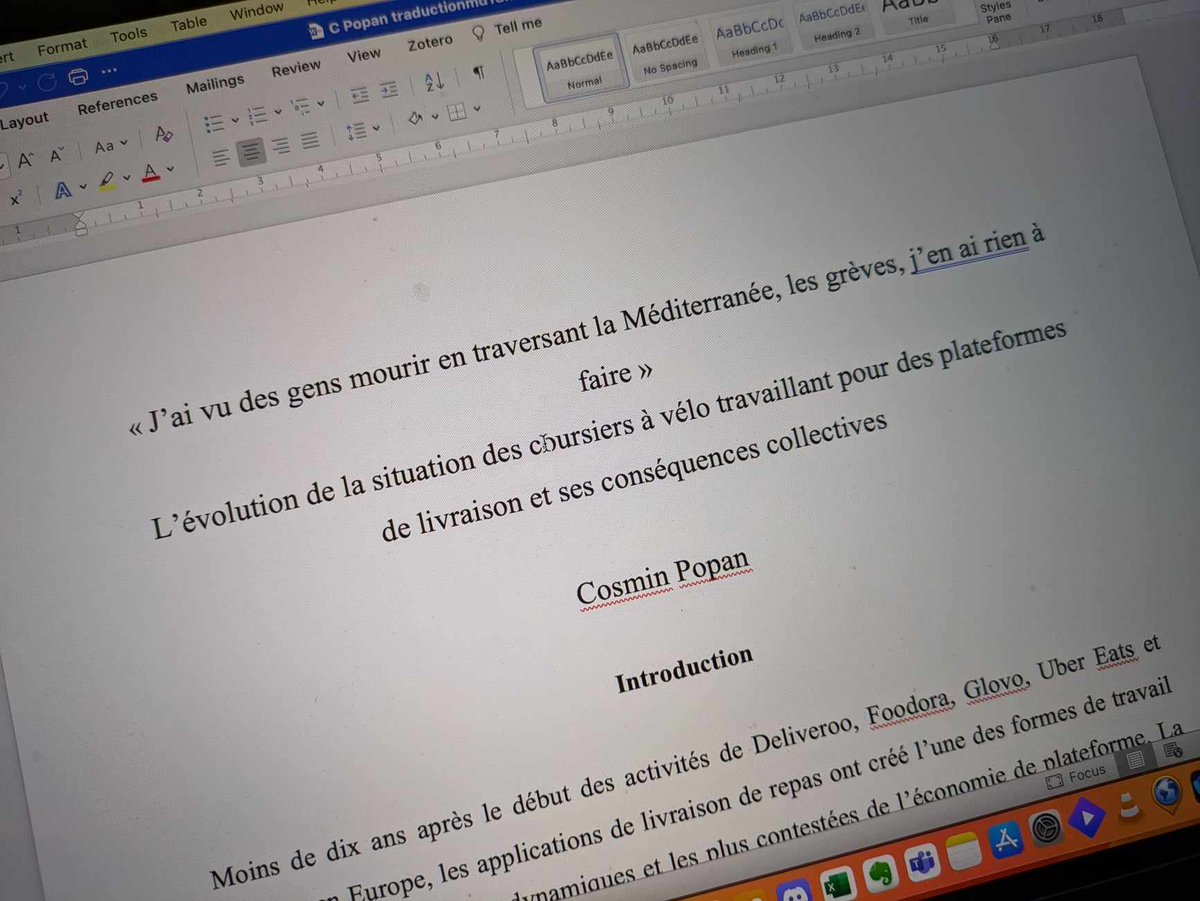Switch to the References ribbon tab

click(x=117, y=103)
